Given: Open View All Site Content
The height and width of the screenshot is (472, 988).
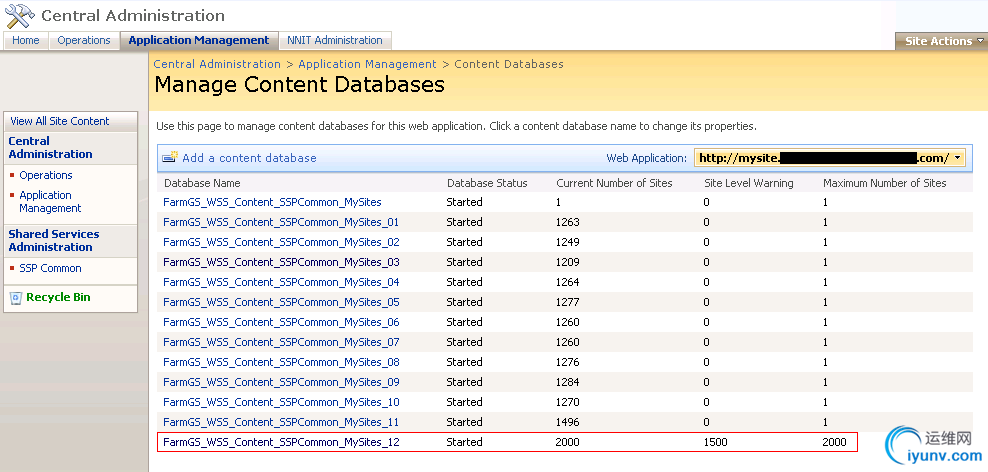Looking at the screenshot, I should click(x=60, y=121).
